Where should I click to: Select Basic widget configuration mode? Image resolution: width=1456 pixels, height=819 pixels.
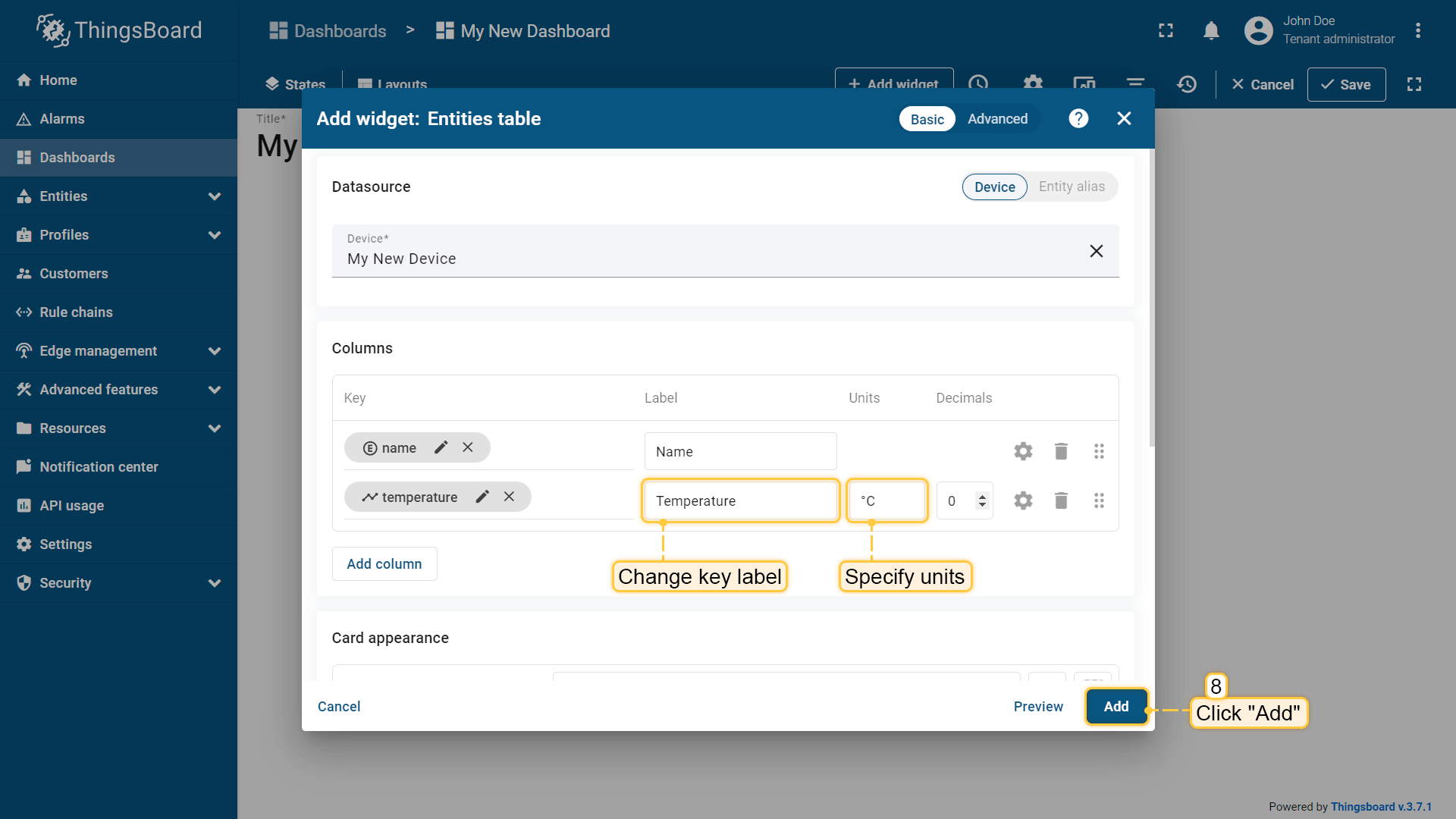click(927, 119)
